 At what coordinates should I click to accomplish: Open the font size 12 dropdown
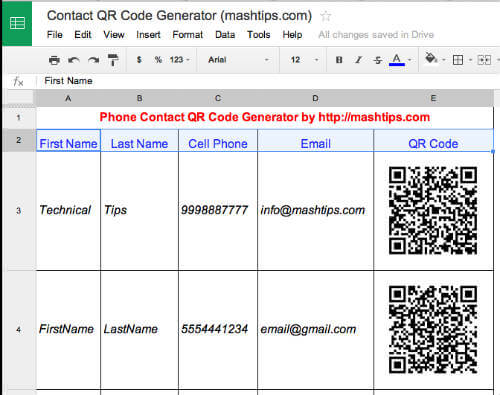tap(304, 60)
